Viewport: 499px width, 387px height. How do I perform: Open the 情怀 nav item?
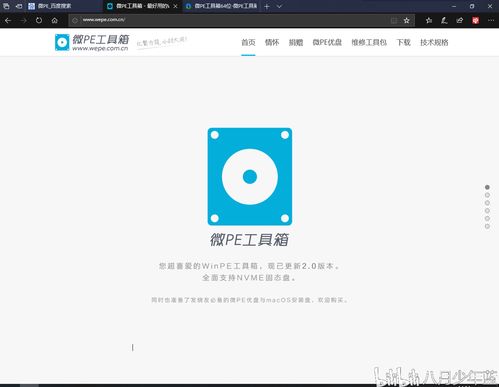point(272,43)
